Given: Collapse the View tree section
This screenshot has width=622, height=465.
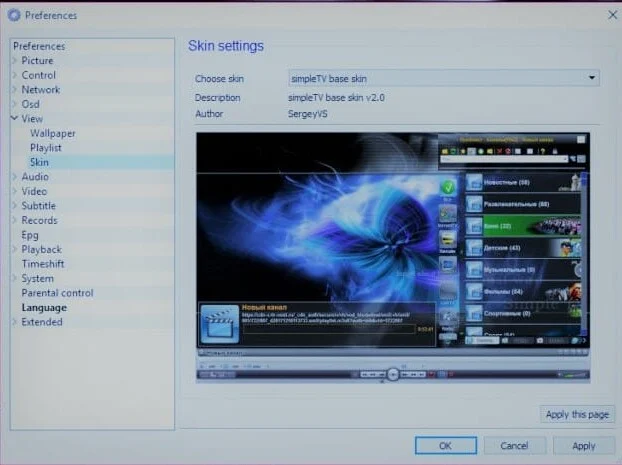Looking at the screenshot, I should point(14,119).
